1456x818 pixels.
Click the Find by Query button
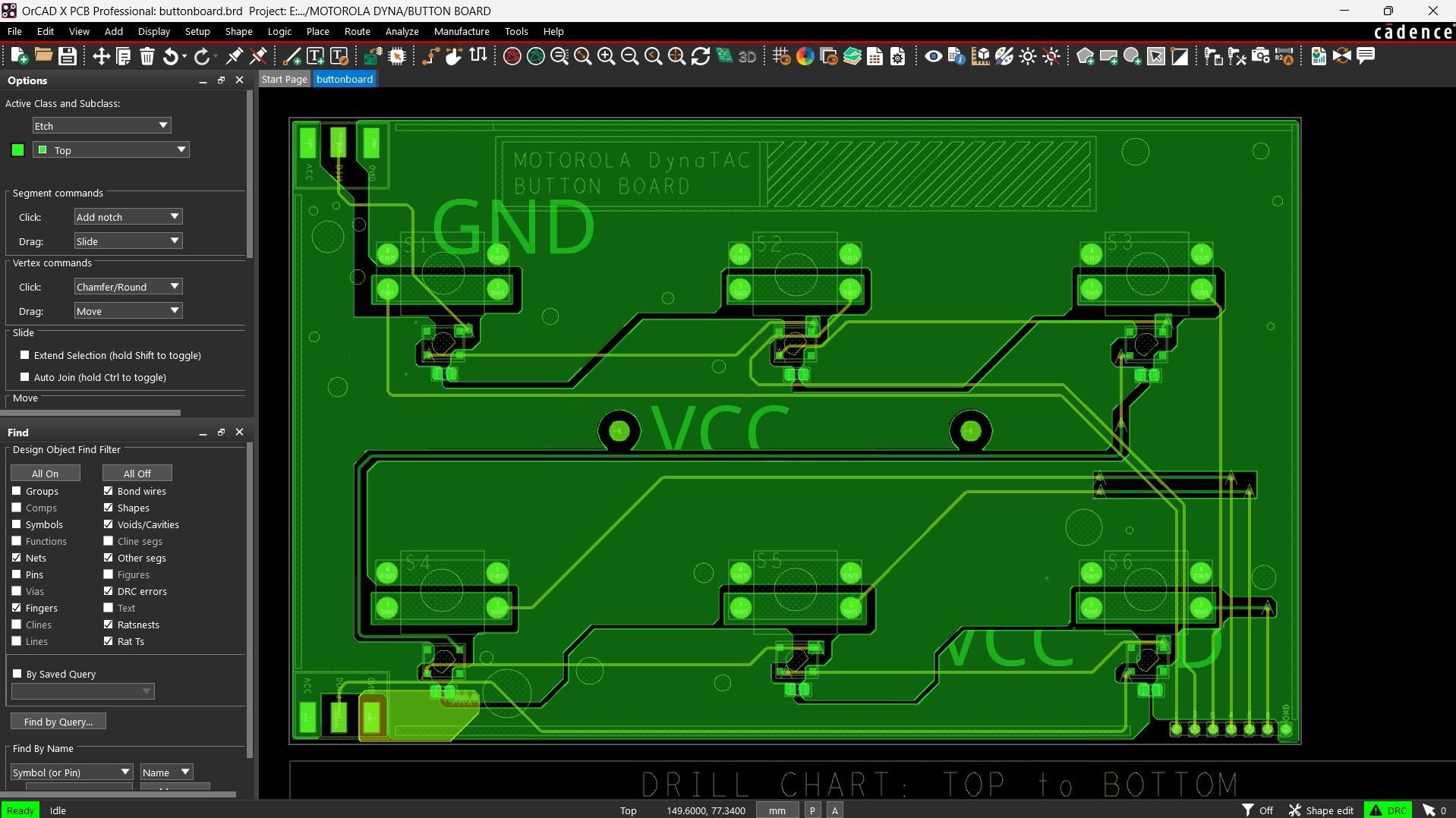[58, 722]
